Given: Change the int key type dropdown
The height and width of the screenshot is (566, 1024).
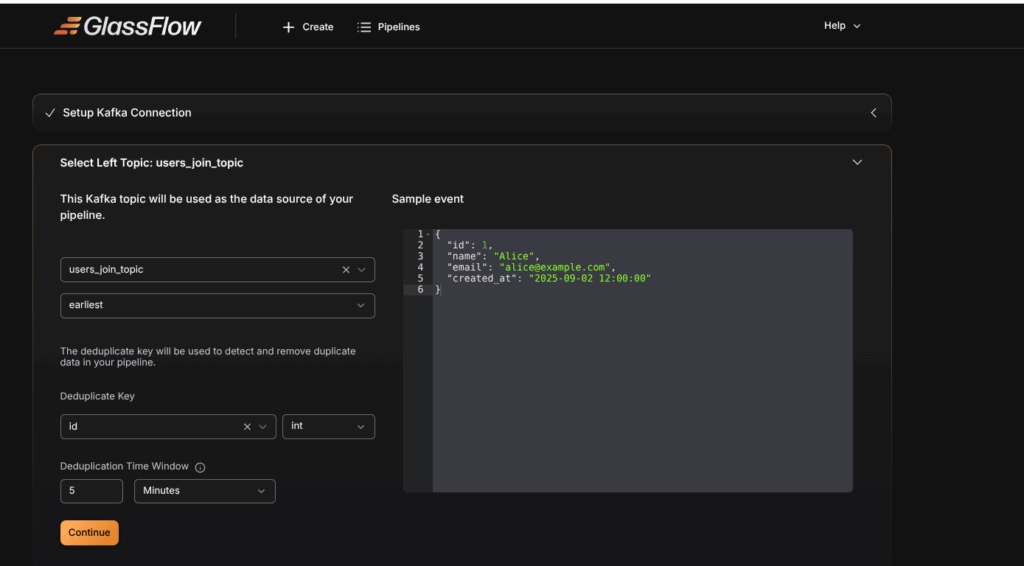Looking at the screenshot, I should click(x=328, y=427).
